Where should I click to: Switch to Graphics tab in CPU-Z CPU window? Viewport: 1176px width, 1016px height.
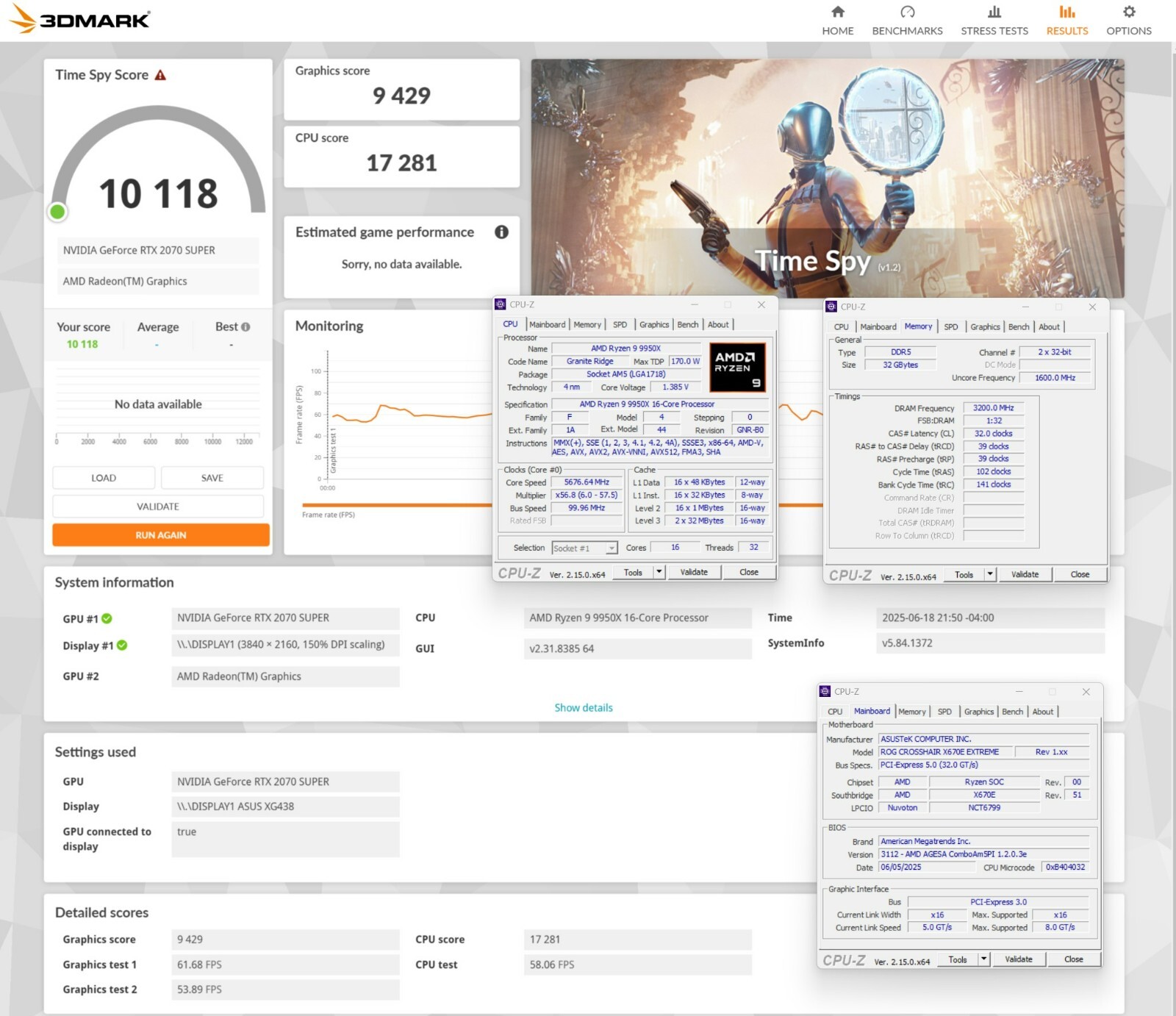coord(653,325)
